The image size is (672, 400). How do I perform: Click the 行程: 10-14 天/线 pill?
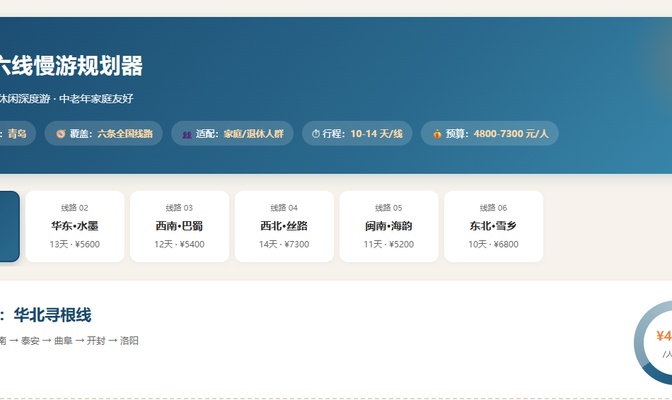pyautogui.click(x=357, y=133)
